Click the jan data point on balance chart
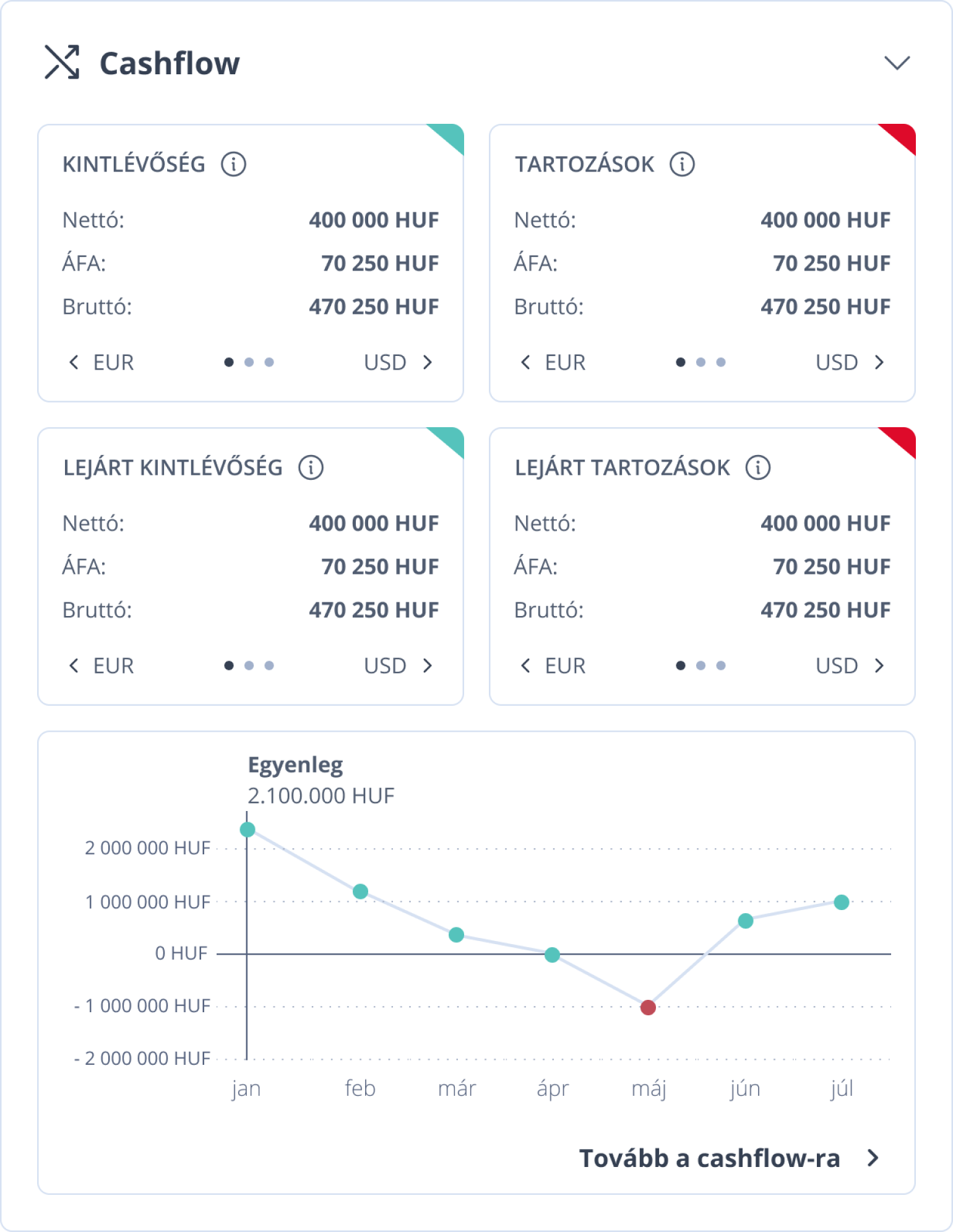This screenshot has height=1232, width=953. (x=248, y=830)
